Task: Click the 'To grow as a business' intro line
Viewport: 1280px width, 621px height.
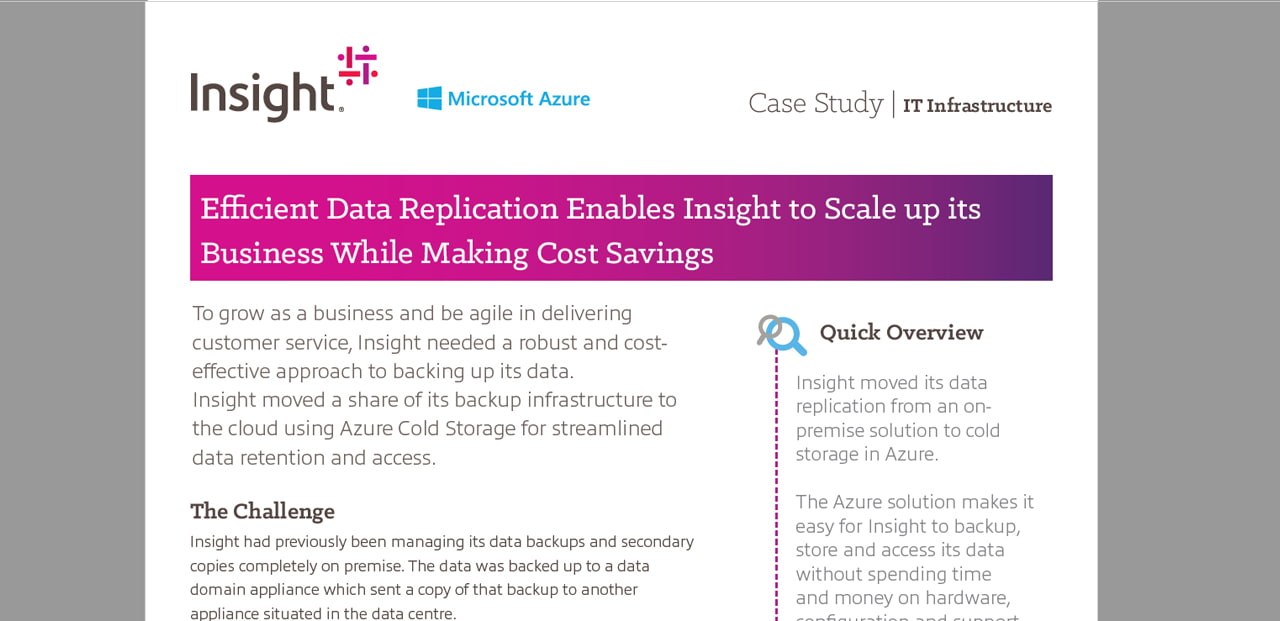Action: pos(412,313)
